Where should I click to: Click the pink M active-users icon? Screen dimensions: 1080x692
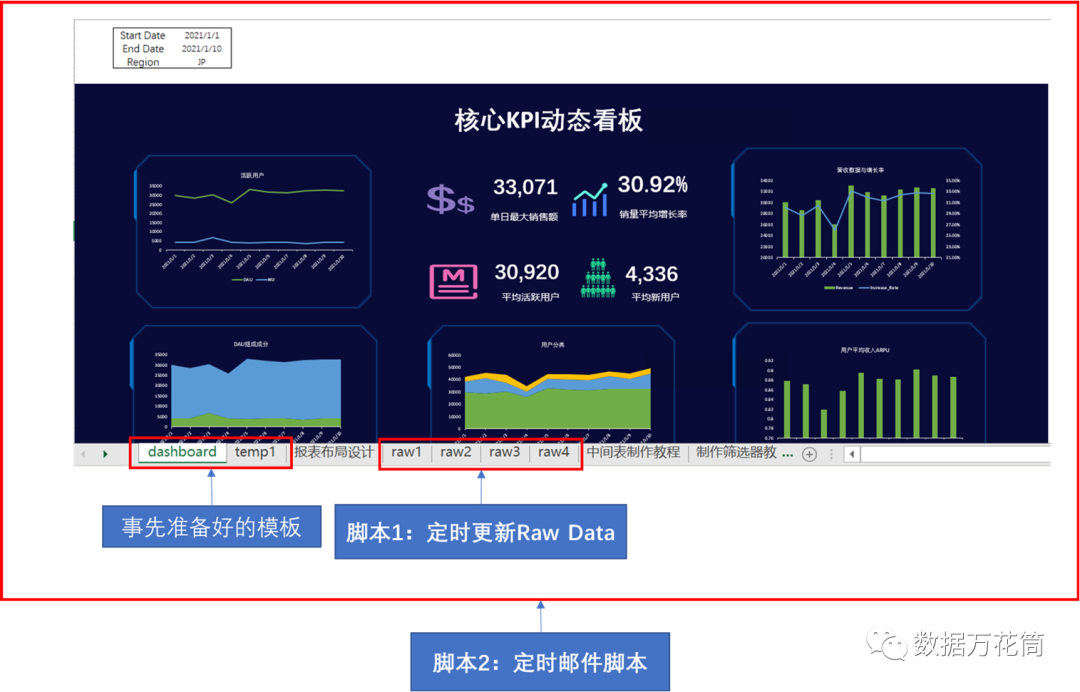click(453, 281)
